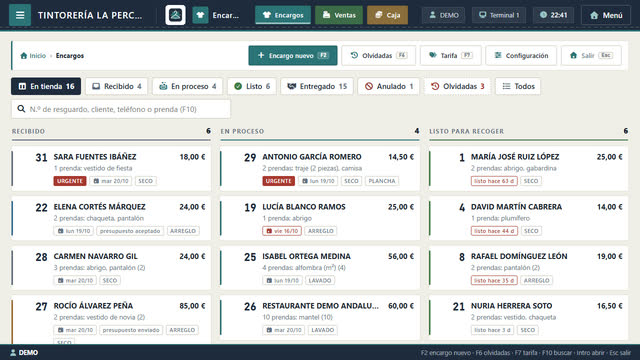Viewport: 640px width, 360px height.
Task: Open Configuración settings
Action: click(x=521, y=56)
